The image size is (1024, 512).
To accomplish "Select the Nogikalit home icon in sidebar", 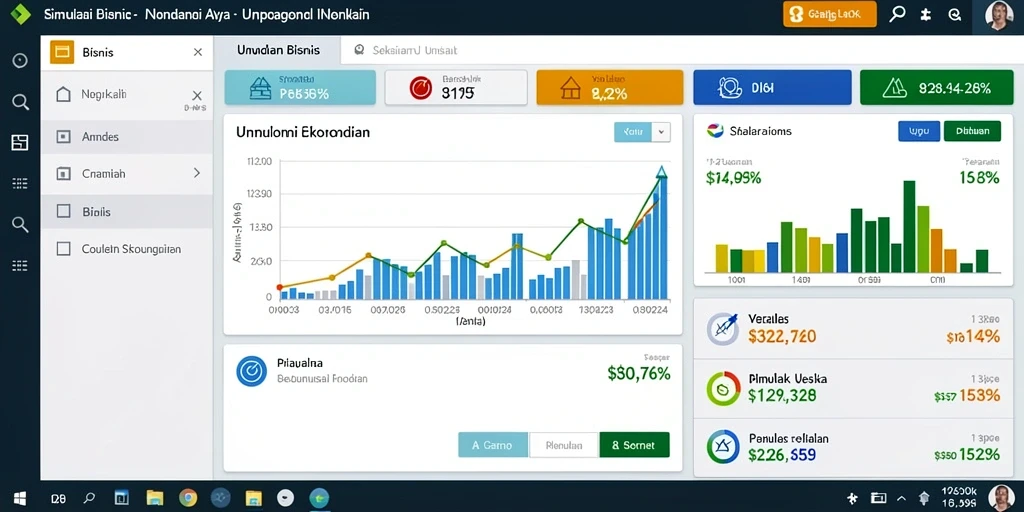I will click(63, 95).
